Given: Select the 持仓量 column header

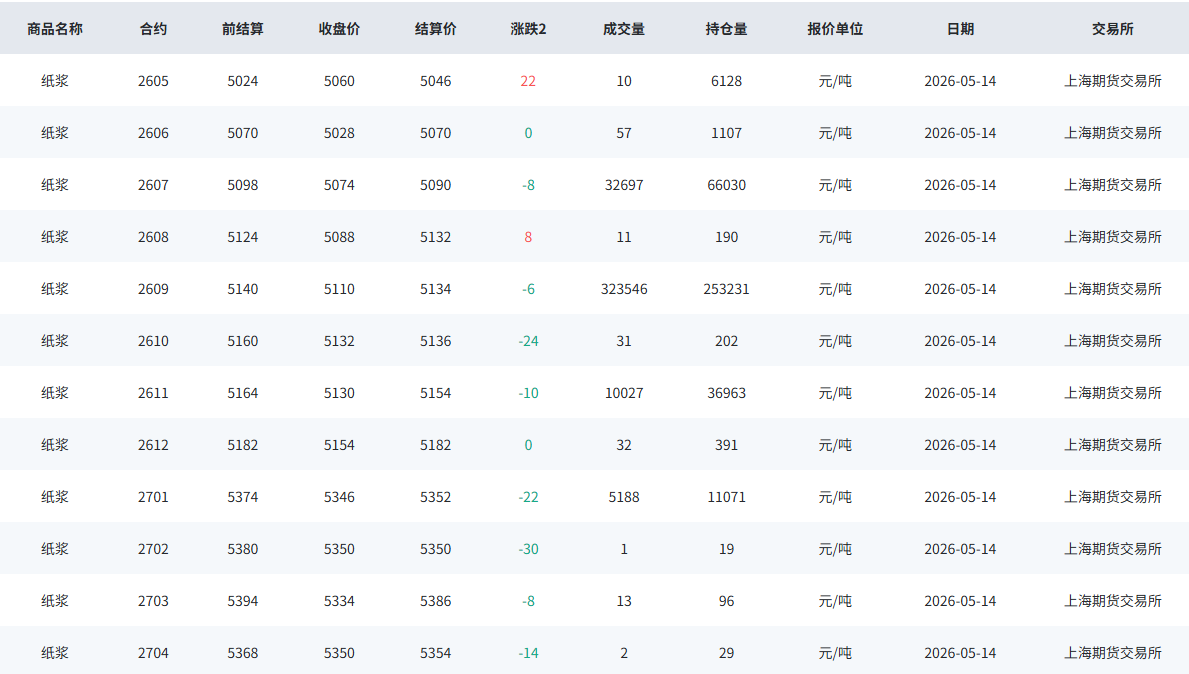Looking at the screenshot, I should [x=726, y=29].
